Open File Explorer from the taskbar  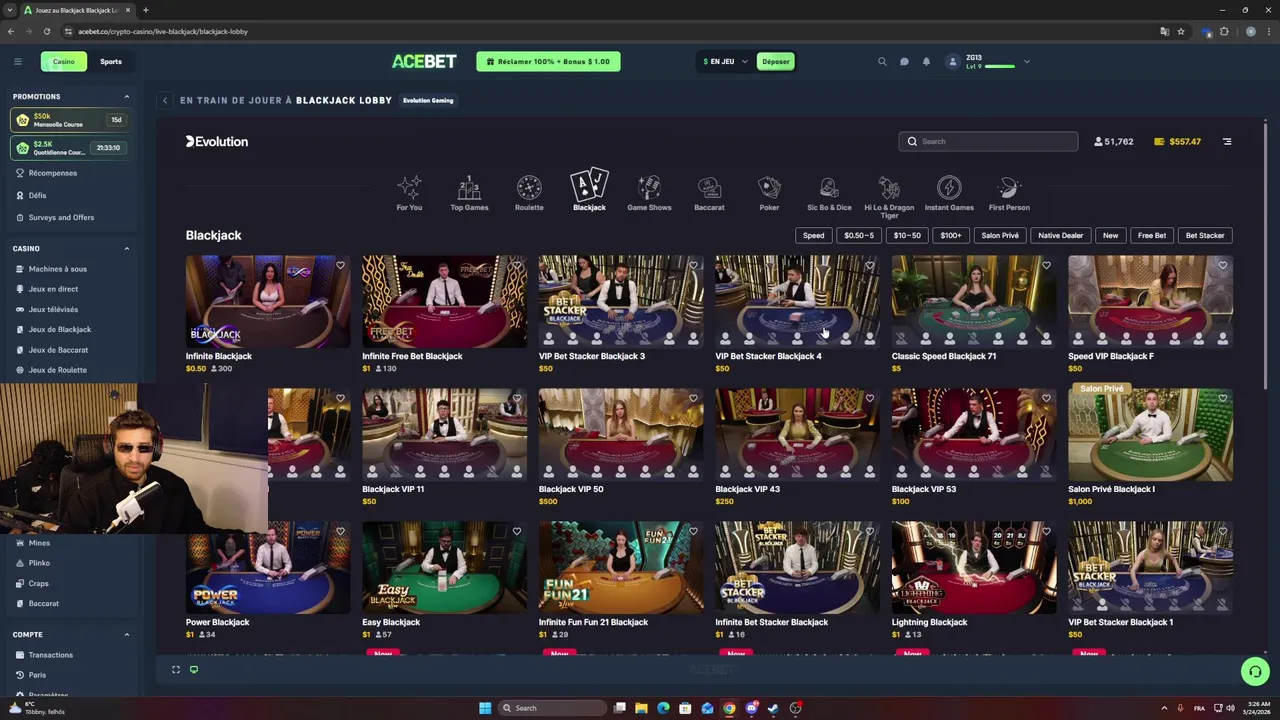click(641, 708)
